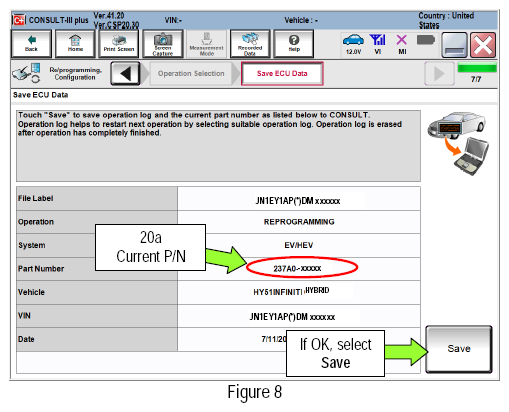Go to previous step with left arrow

125,73
